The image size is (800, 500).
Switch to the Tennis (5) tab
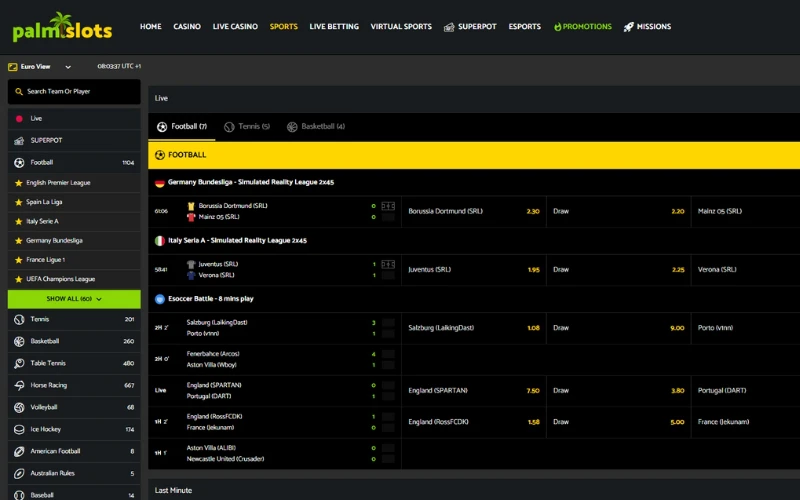coord(247,127)
